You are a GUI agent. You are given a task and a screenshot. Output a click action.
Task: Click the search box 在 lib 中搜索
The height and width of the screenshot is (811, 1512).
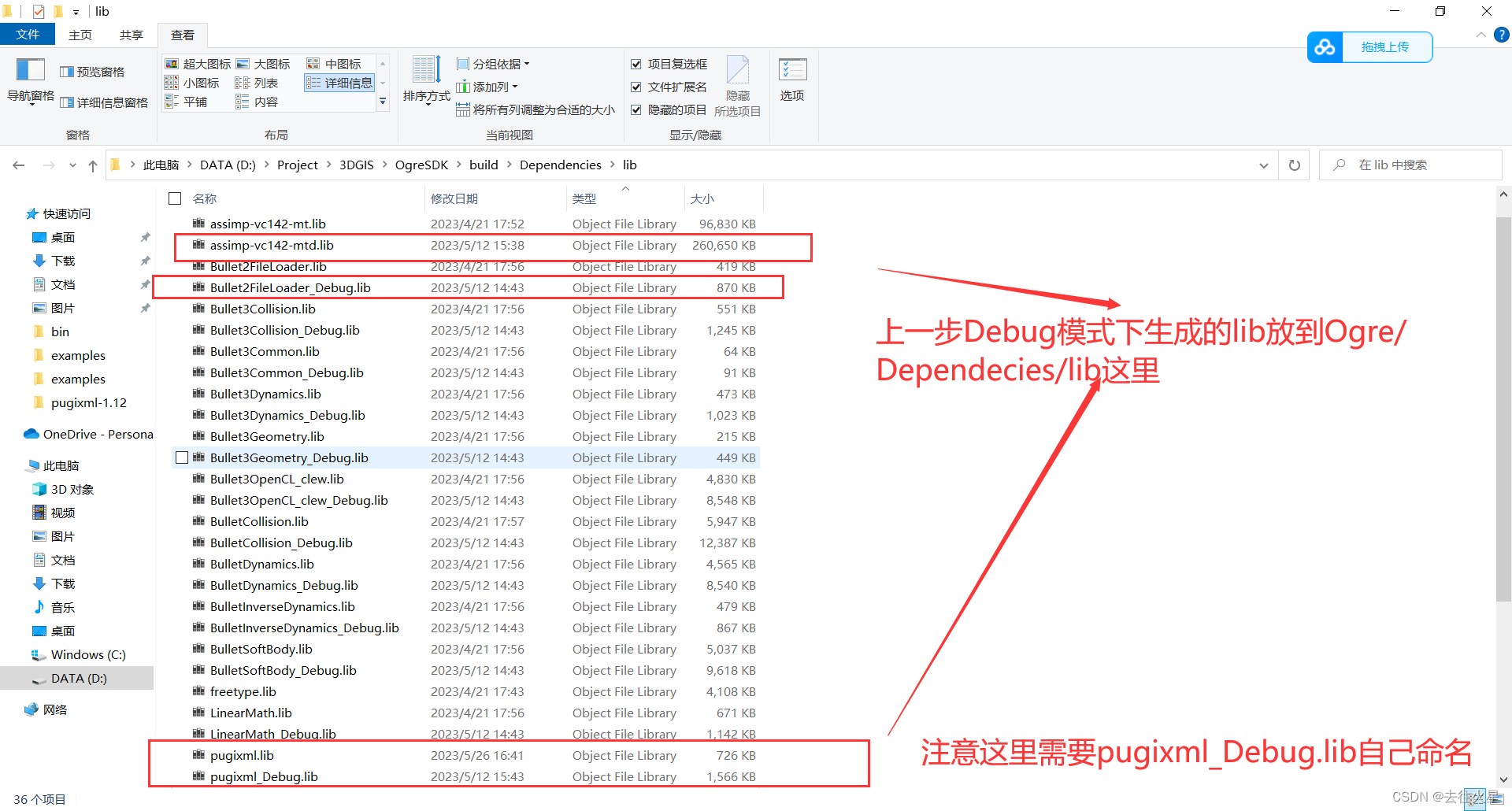[1410, 165]
